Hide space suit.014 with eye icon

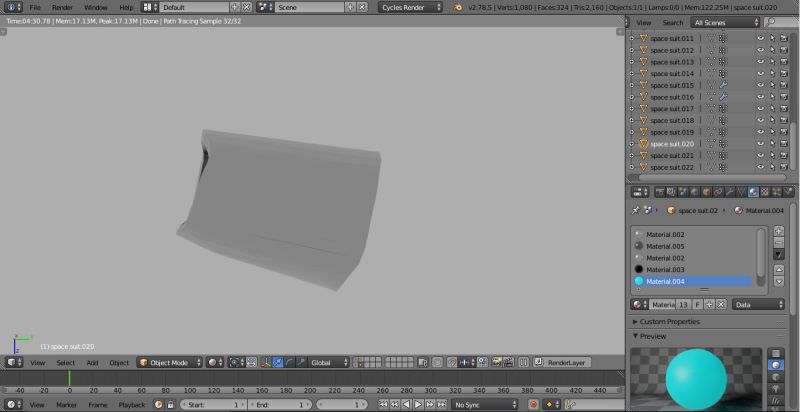click(761, 73)
